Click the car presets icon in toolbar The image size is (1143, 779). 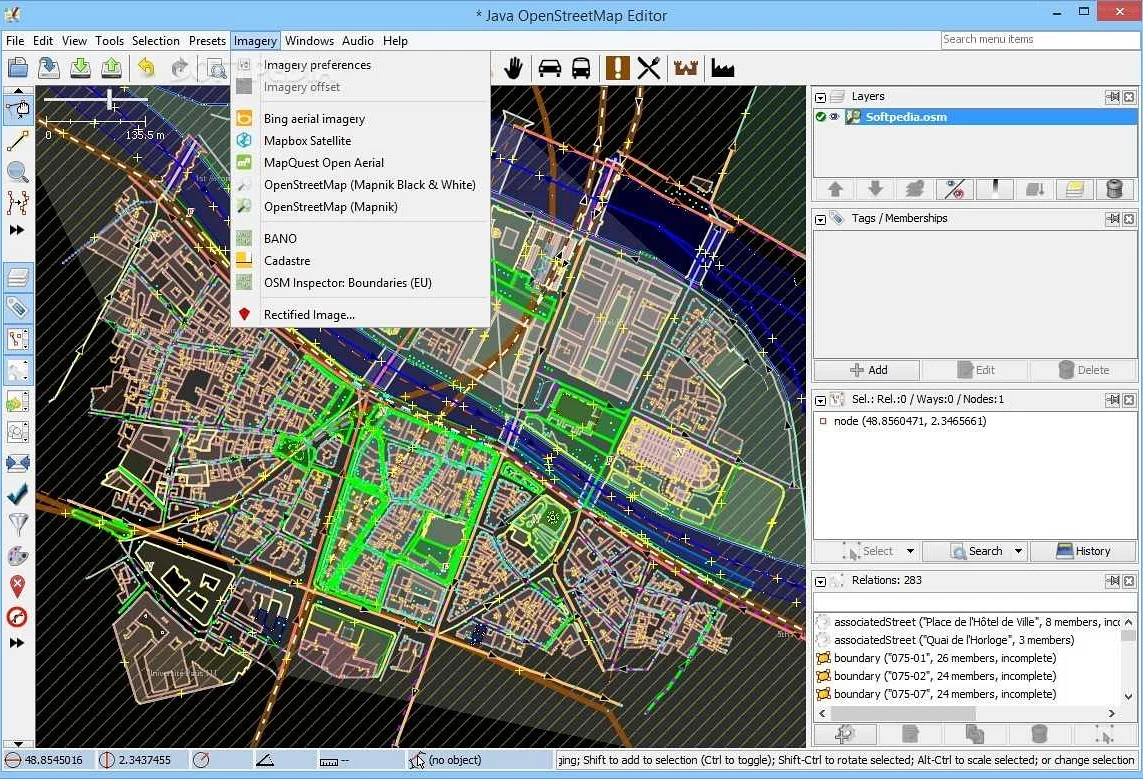pos(549,68)
